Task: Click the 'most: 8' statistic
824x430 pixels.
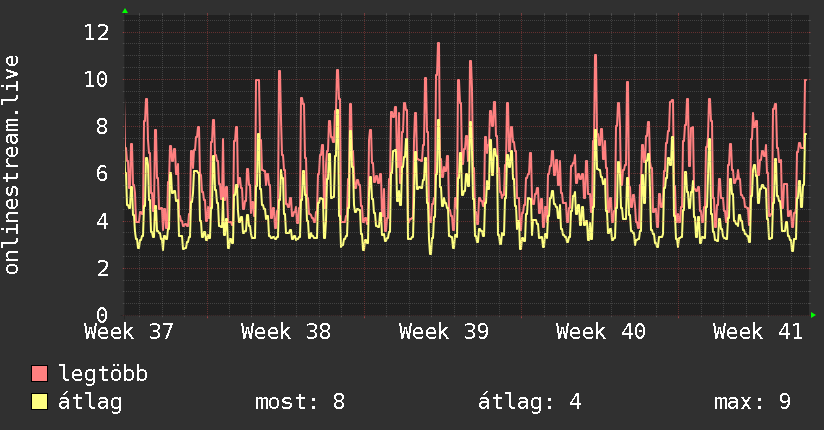Action: (300, 402)
